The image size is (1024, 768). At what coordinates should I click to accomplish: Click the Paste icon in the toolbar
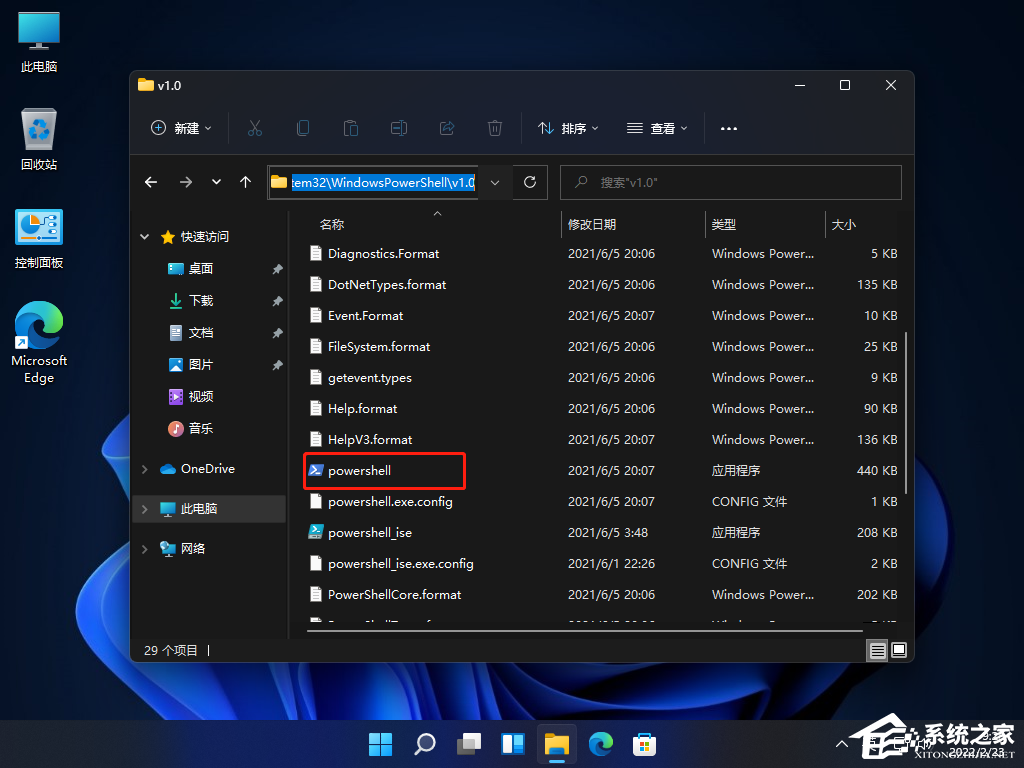[351, 128]
